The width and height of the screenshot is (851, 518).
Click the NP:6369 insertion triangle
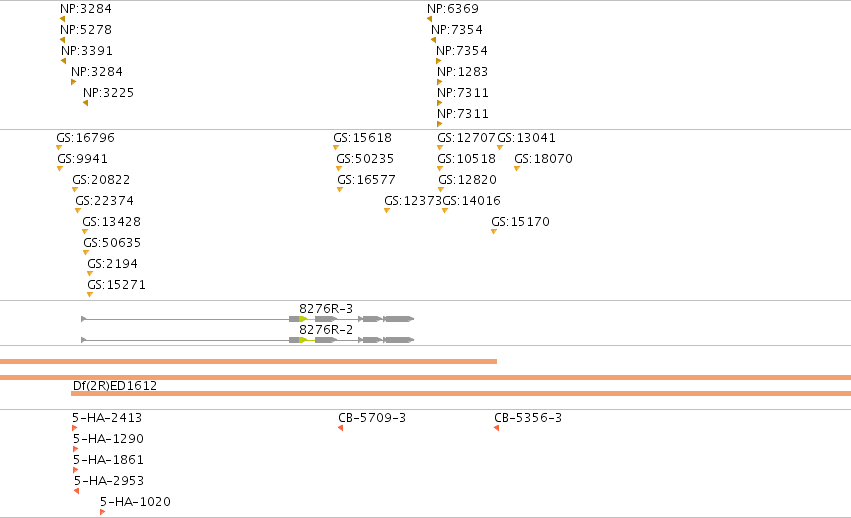pyautogui.click(x=429, y=19)
